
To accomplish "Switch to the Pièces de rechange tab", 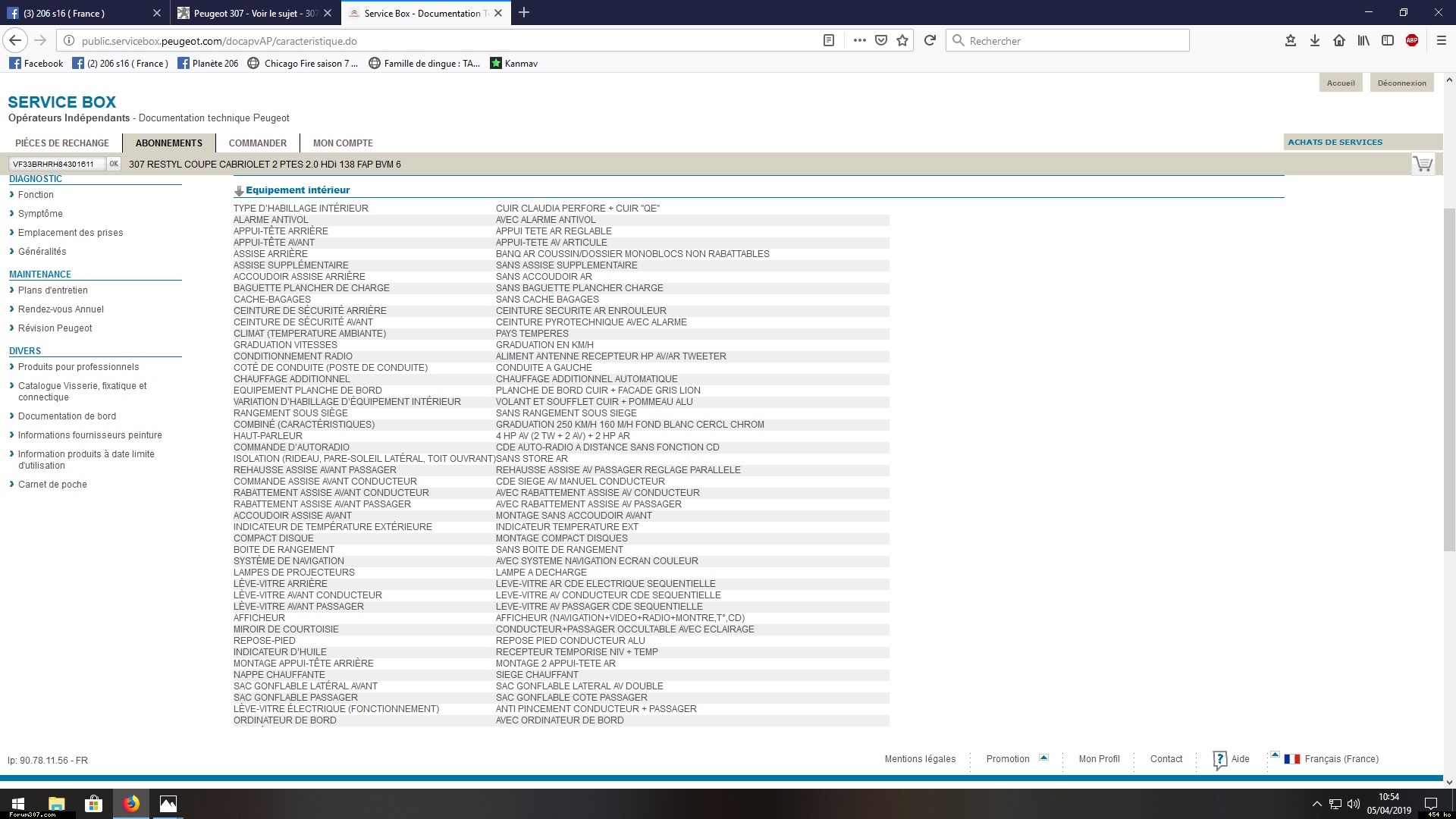I will (x=62, y=143).
